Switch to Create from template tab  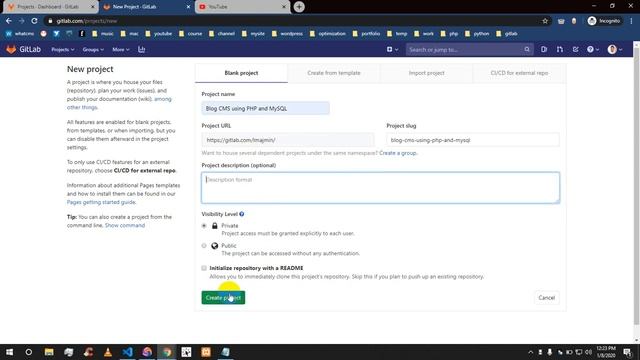click(x=334, y=73)
